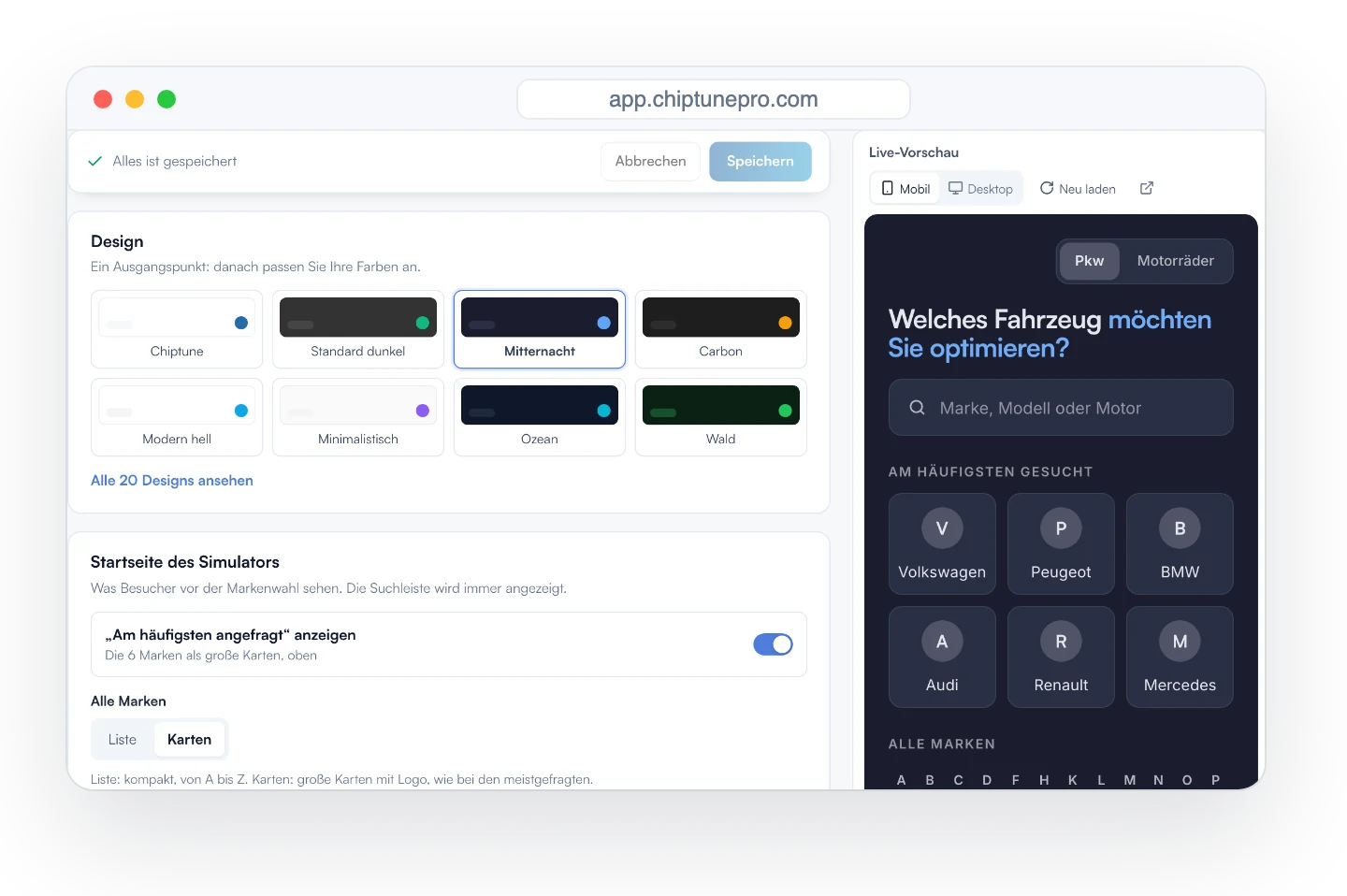The width and height of the screenshot is (1347, 896).
Task: Open the preview in a new window
Action: (x=1147, y=188)
